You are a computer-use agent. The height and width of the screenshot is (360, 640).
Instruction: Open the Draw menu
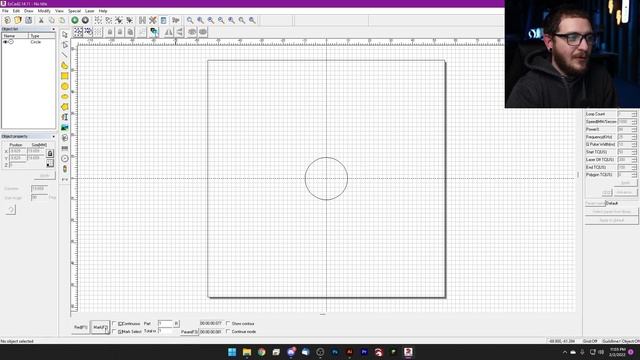29,11
